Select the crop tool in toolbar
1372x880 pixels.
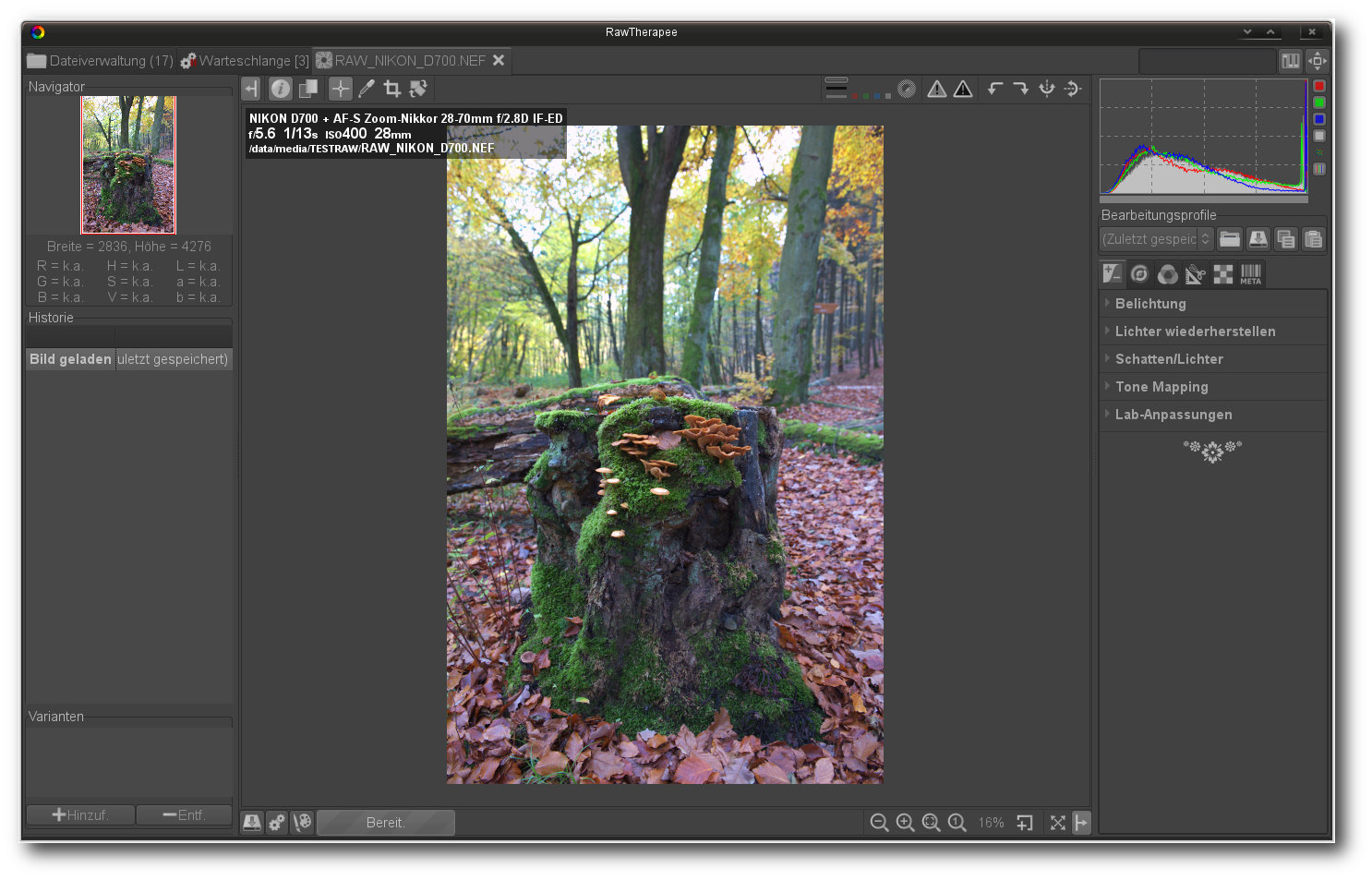tap(391, 89)
